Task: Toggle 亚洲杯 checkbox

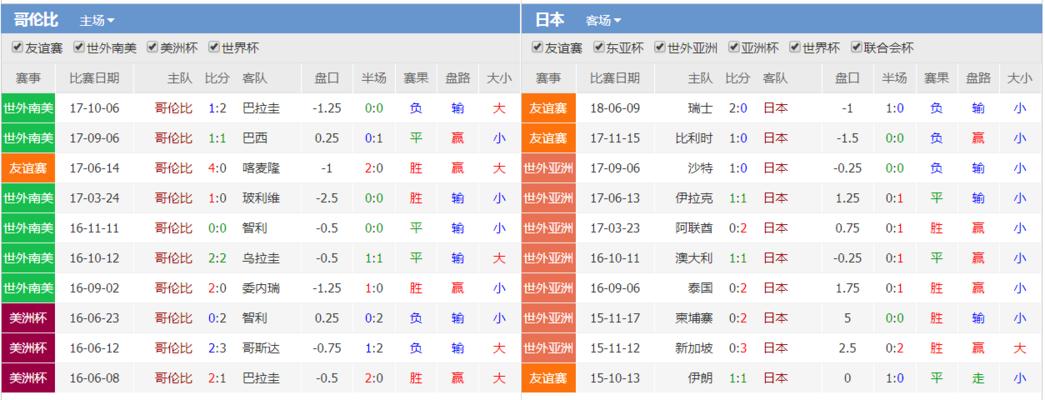Action: 733,48
